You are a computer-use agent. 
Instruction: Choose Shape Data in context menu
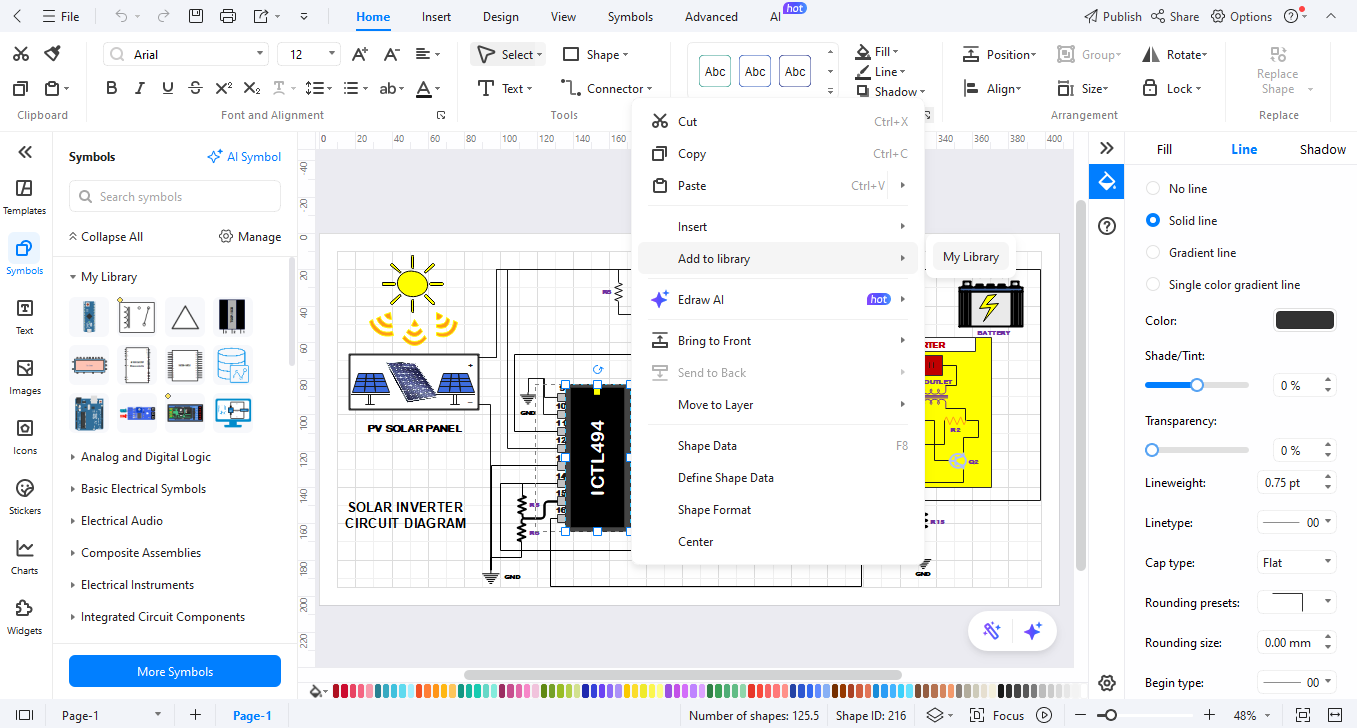[x=778, y=446]
